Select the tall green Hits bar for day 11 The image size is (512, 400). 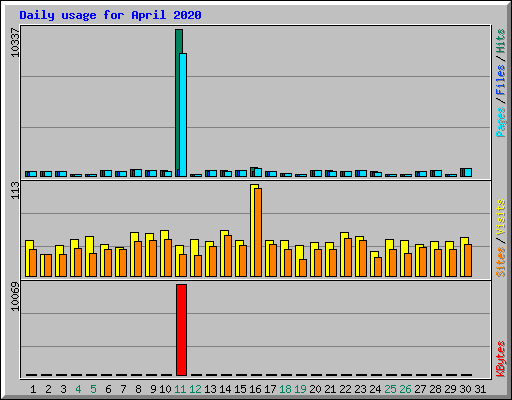coord(178,100)
